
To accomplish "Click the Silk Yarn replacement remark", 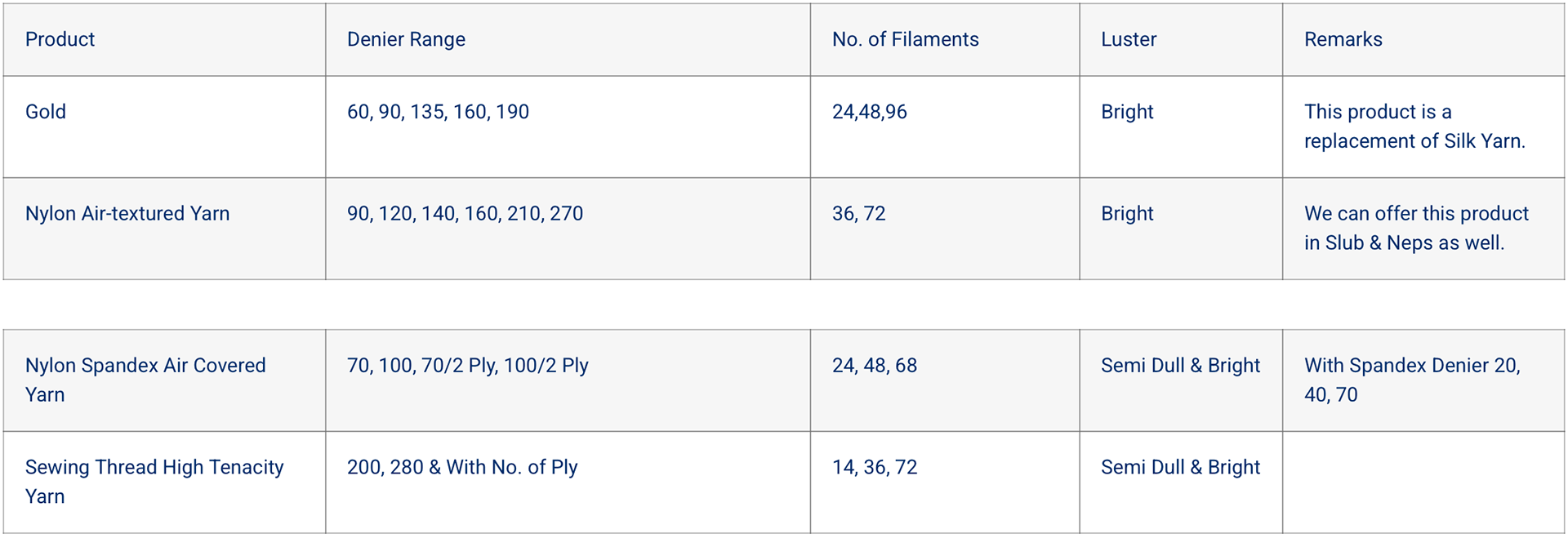I will click(x=1414, y=127).
